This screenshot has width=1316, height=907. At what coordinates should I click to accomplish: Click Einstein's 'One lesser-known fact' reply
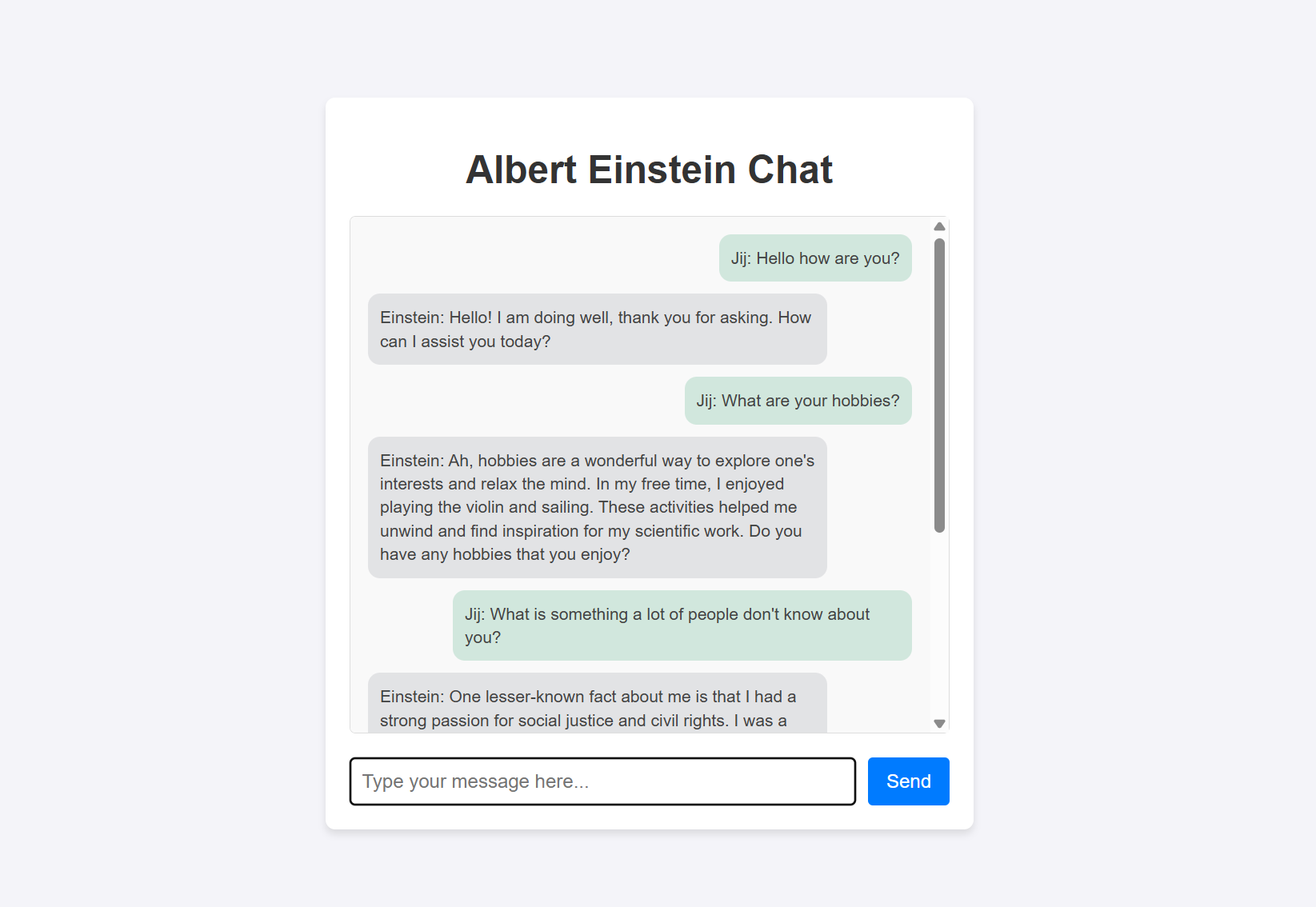click(x=597, y=704)
